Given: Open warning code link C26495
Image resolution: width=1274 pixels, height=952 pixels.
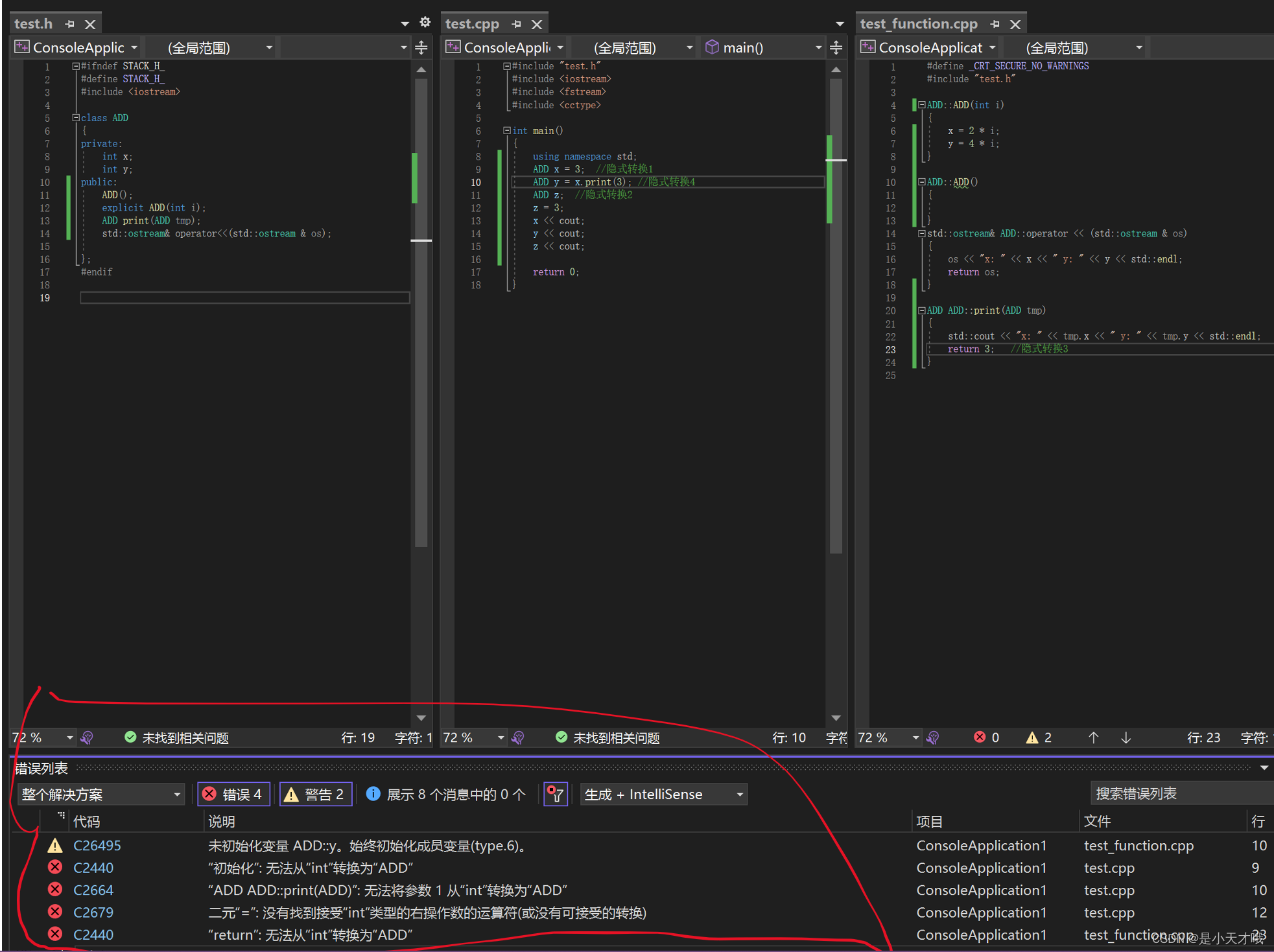Looking at the screenshot, I should [x=97, y=846].
